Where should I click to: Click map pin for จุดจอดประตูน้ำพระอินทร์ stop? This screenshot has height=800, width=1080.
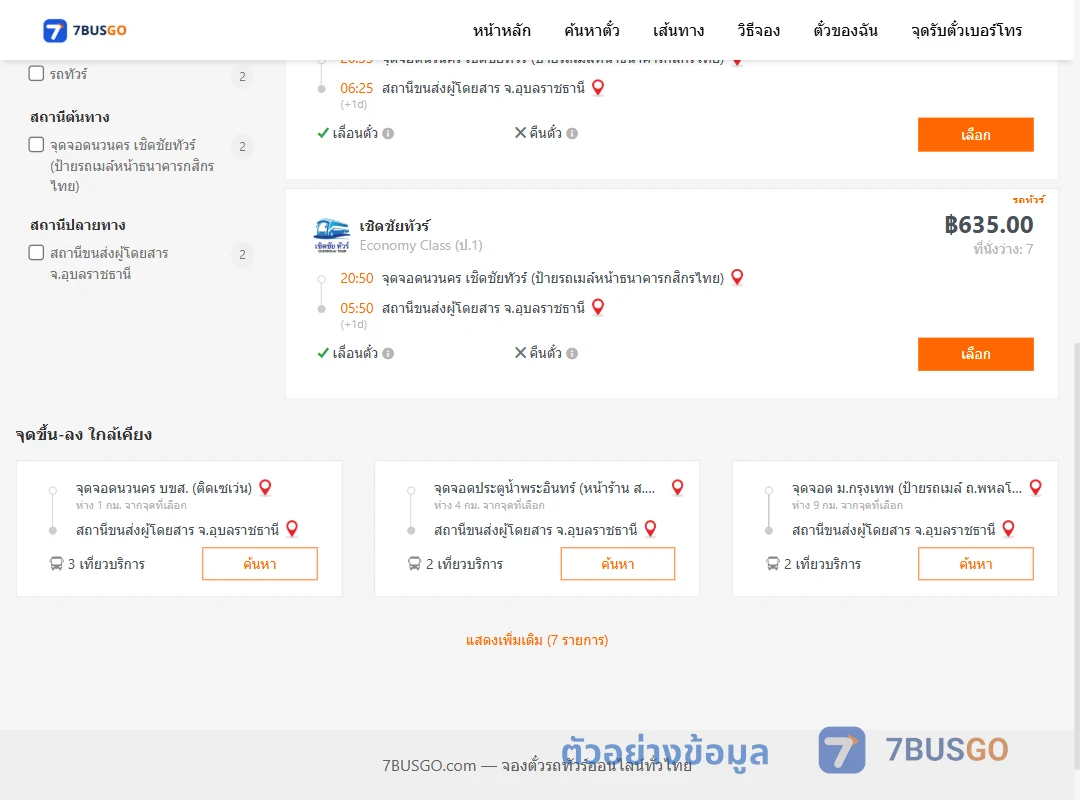[x=678, y=488]
